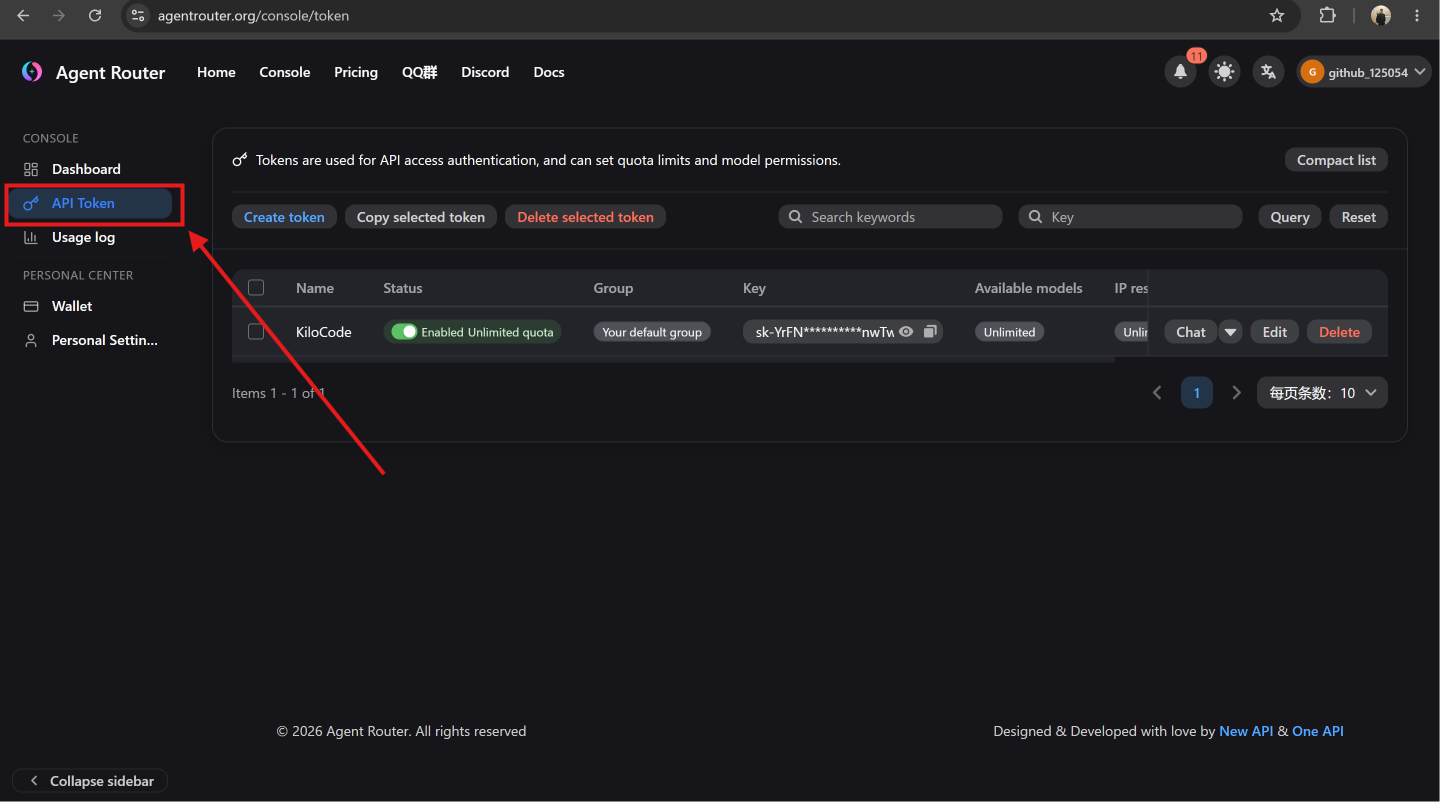Switch to Compact list view

[1336, 160]
